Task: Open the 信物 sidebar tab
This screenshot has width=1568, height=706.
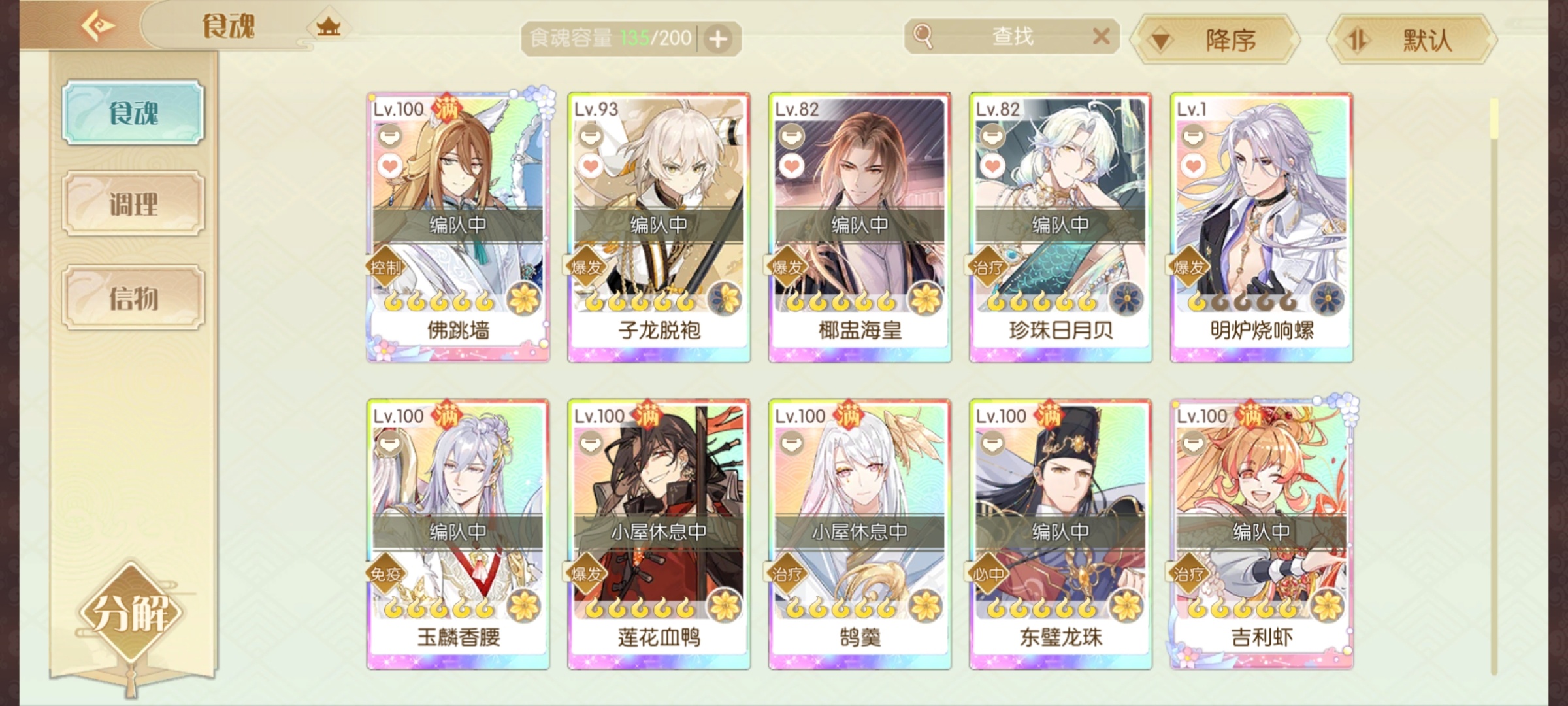Action: coord(133,298)
